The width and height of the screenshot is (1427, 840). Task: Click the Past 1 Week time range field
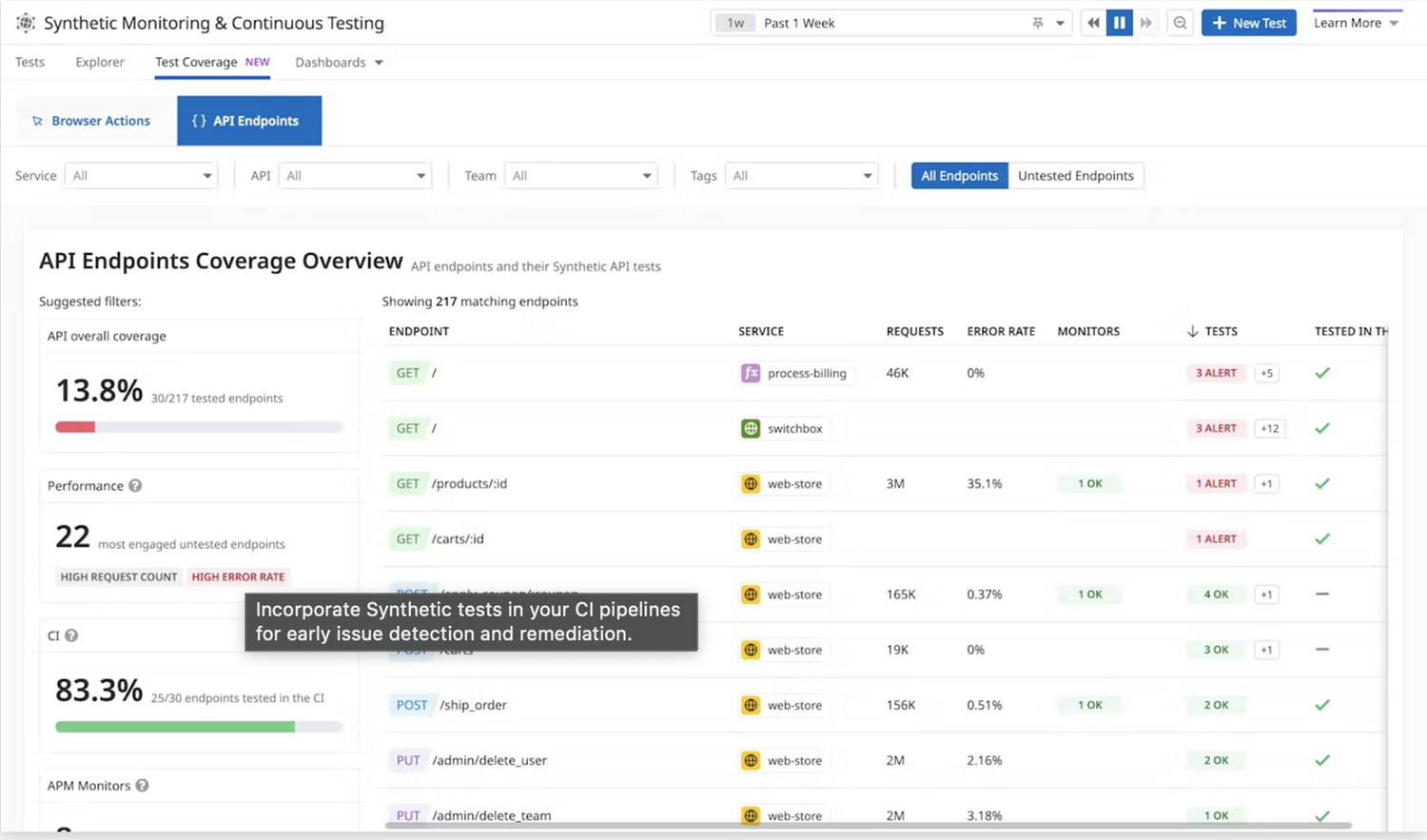(892, 23)
